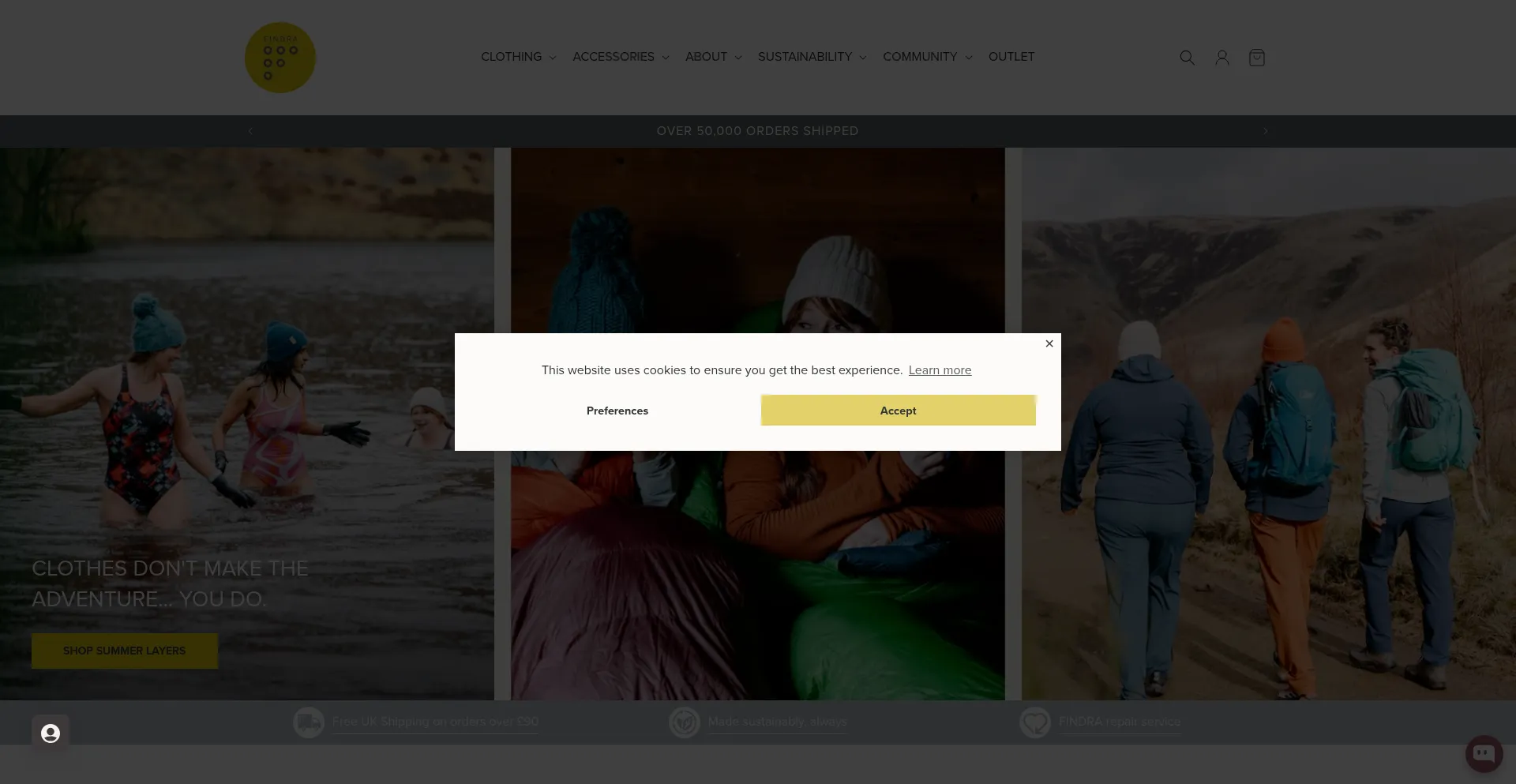The height and width of the screenshot is (784, 1516).
Task: Click the hikers on hillside image
Action: pos(1269,424)
